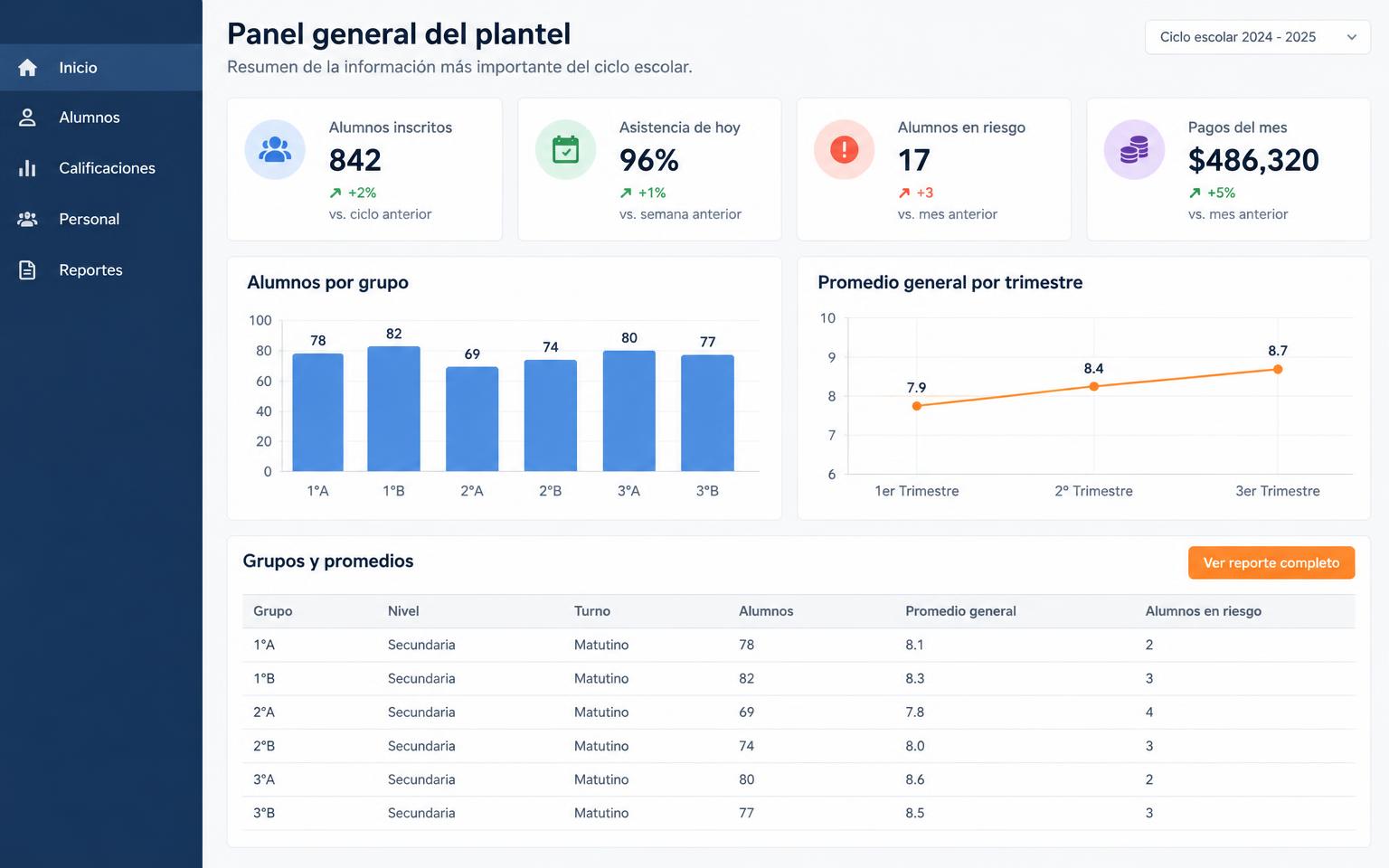Open the Personal section in sidebar
1389x868 pixels.
pyautogui.click(x=101, y=219)
